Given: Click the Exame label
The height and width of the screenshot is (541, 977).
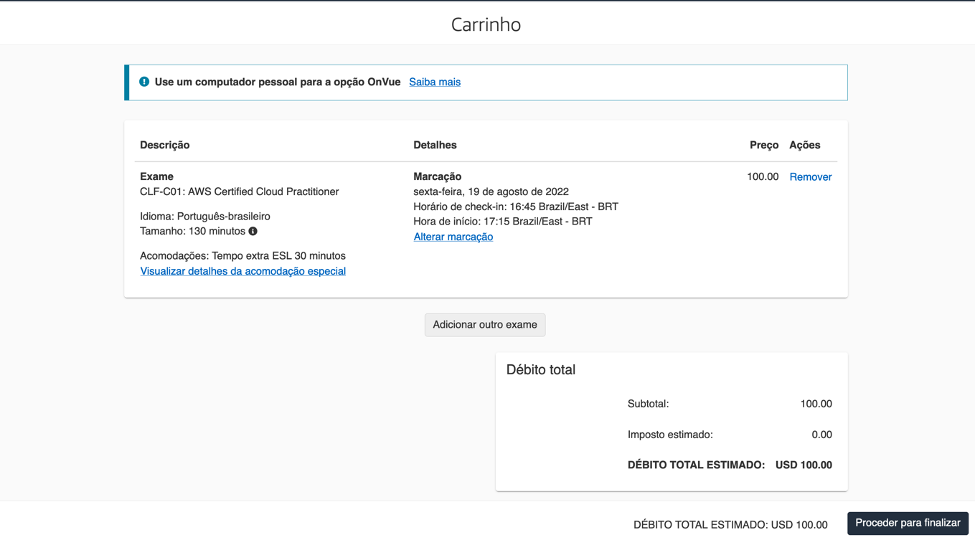Looking at the screenshot, I should click(156, 176).
